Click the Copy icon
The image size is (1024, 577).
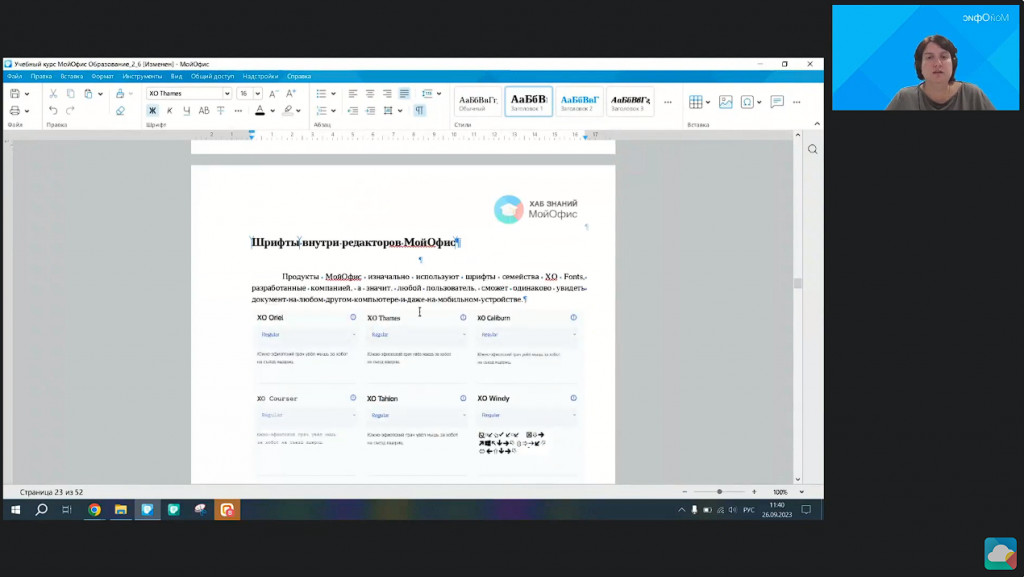coord(71,93)
